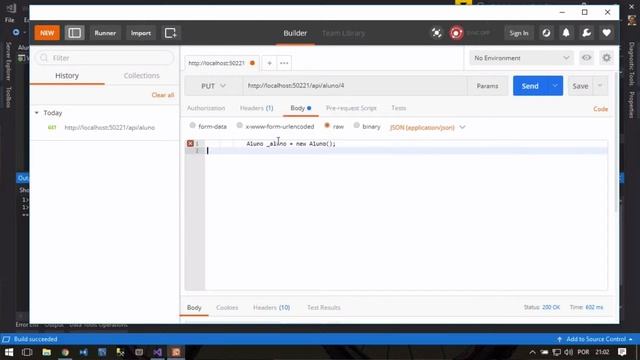
Task: Click the heart icon
Action: pyautogui.click(x=607, y=33)
